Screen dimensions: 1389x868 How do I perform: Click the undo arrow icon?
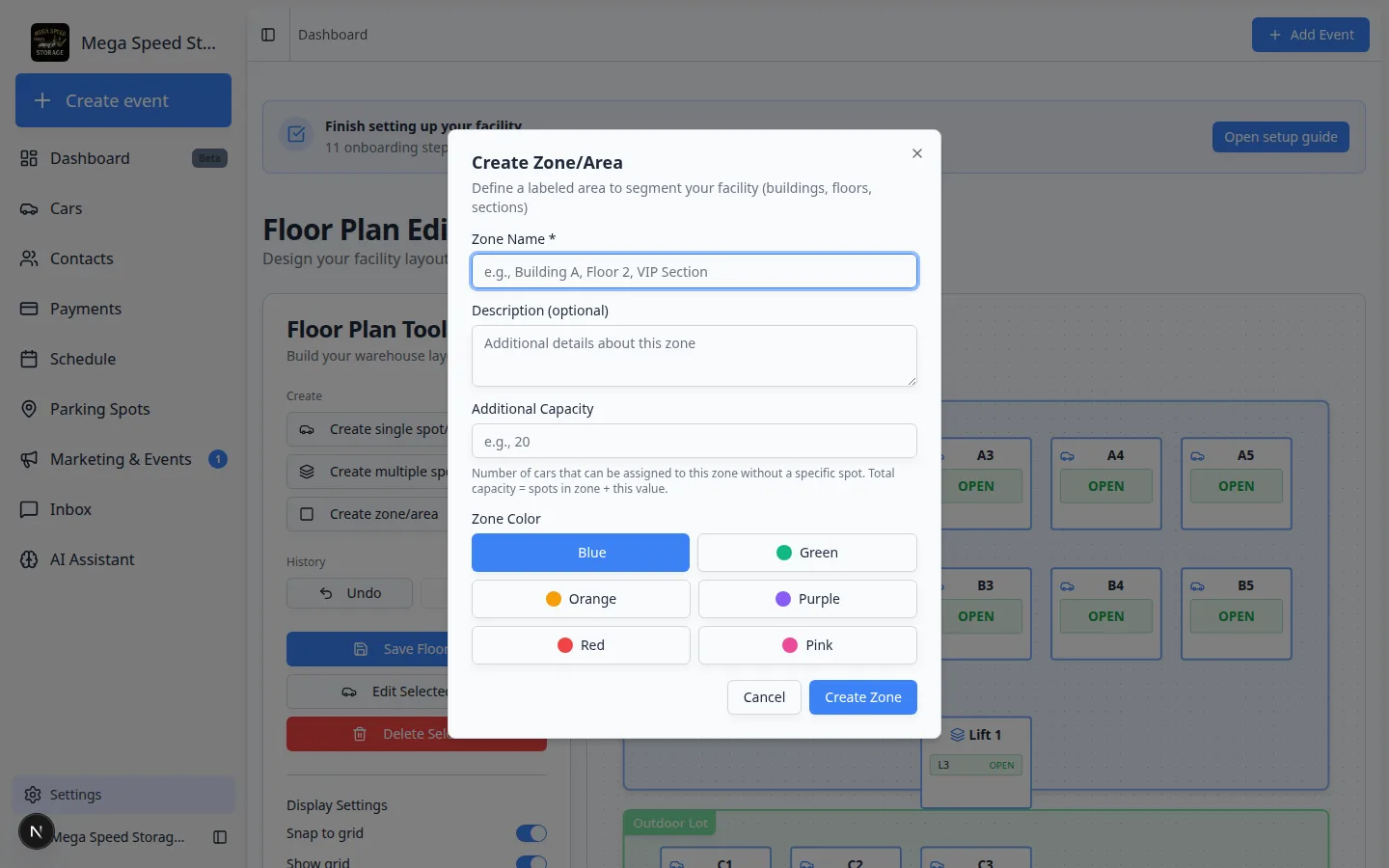[x=326, y=593]
